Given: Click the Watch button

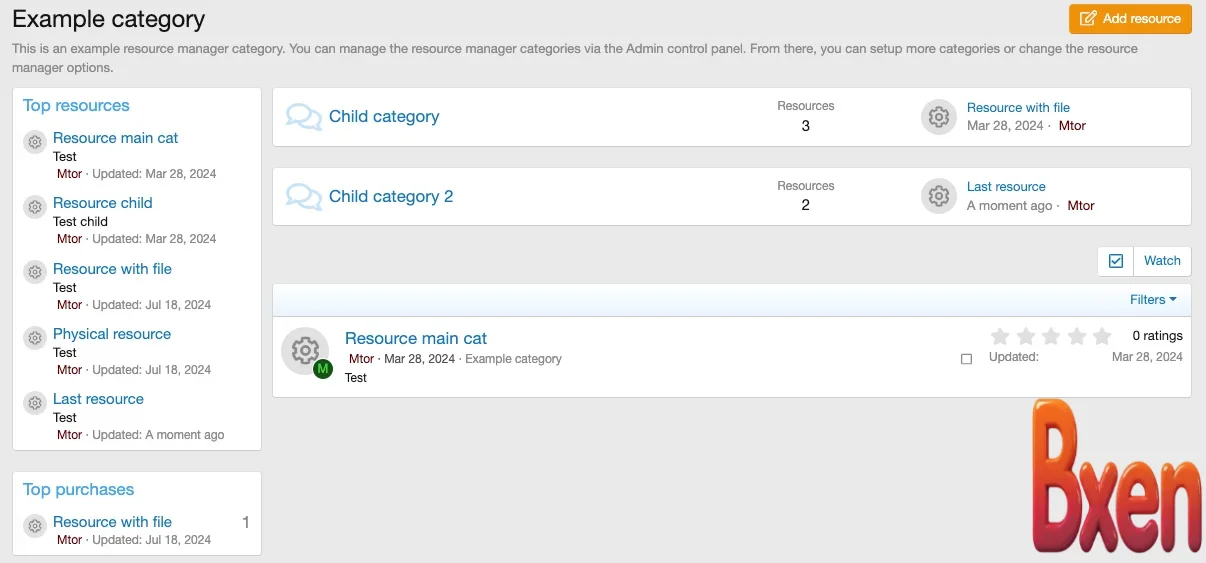Looking at the screenshot, I should 1162,261.
